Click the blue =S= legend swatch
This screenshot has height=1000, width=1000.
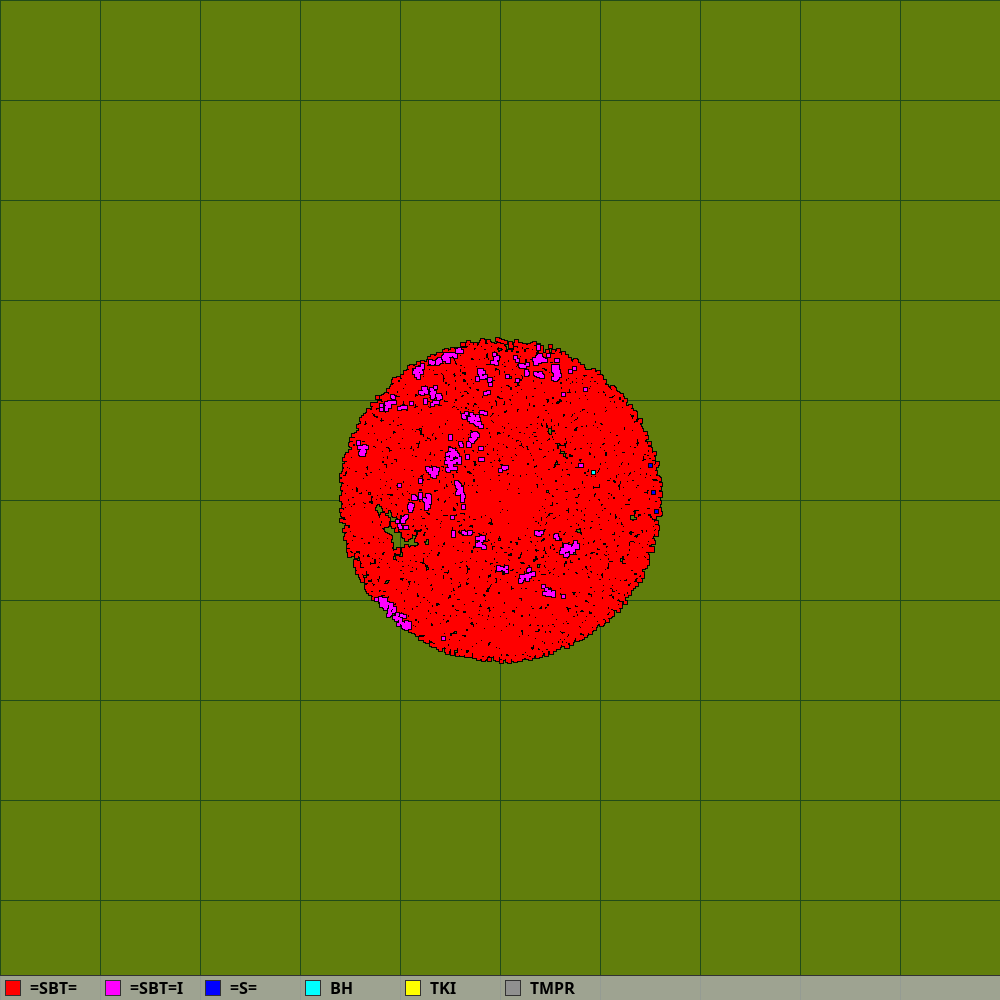click(213, 988)
